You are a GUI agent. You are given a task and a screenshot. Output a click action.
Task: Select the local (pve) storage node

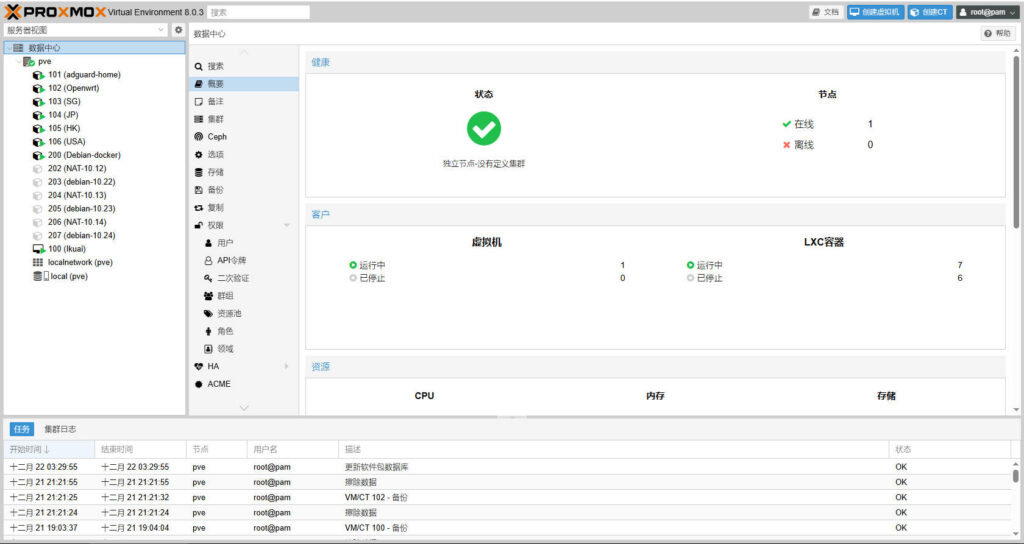click(68, 276)
